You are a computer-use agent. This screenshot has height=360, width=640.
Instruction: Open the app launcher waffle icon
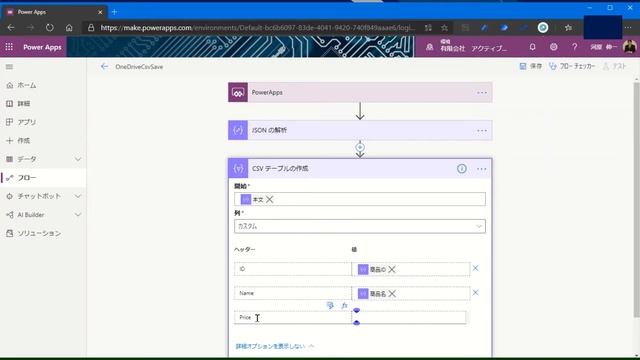(9, 47)
